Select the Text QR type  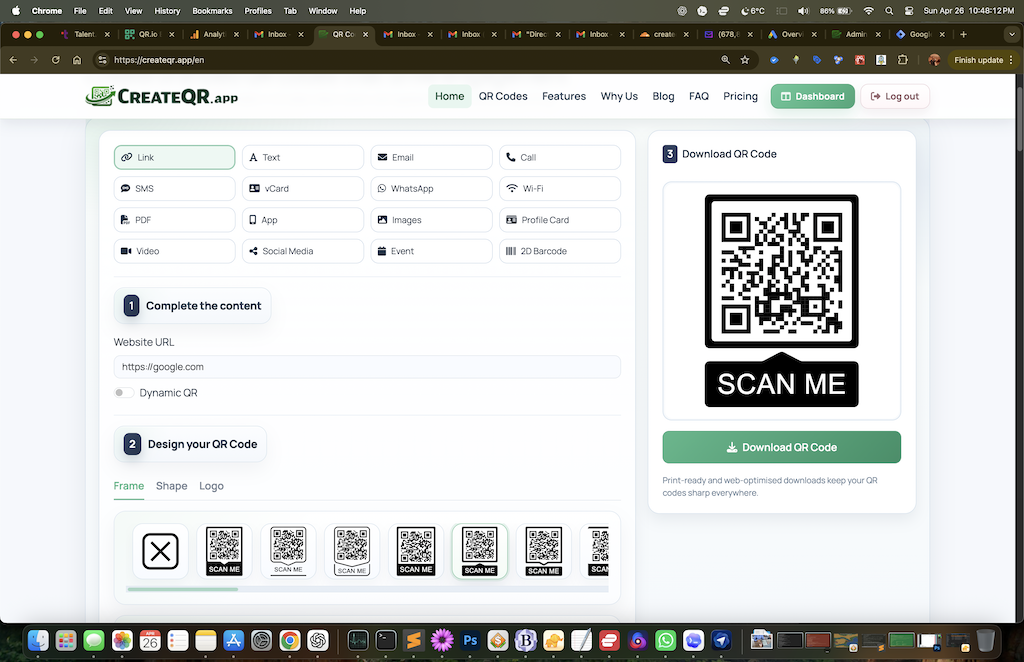point(303,157)
